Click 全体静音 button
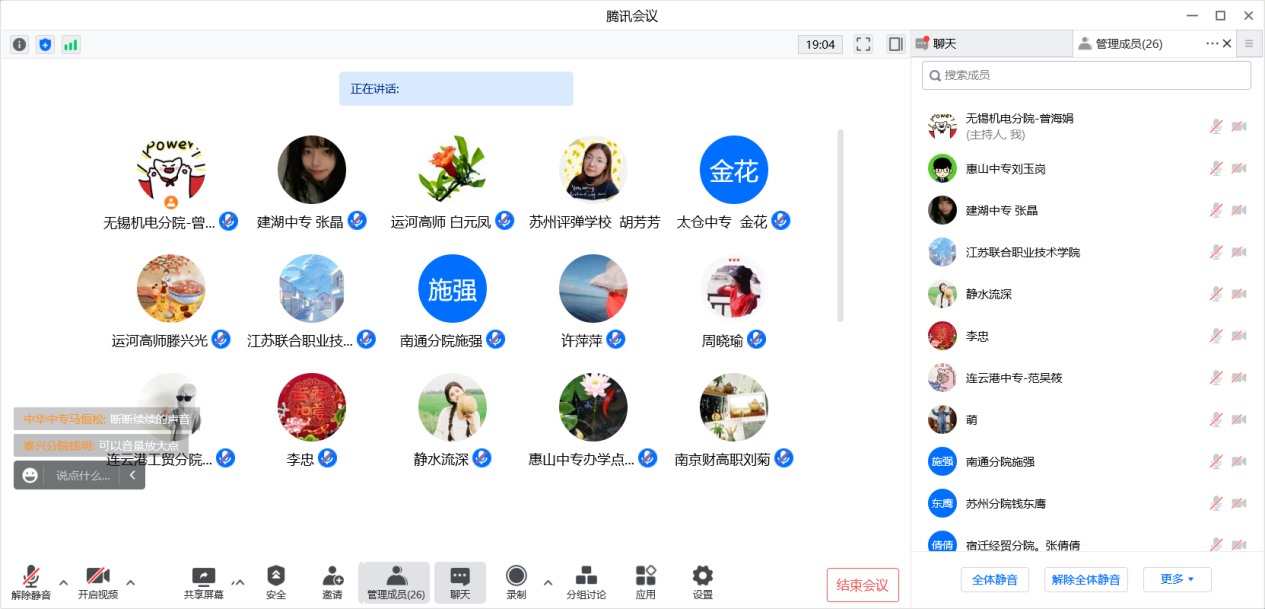The width and height of the screenshot is (1265, 609). coord(995,580)
